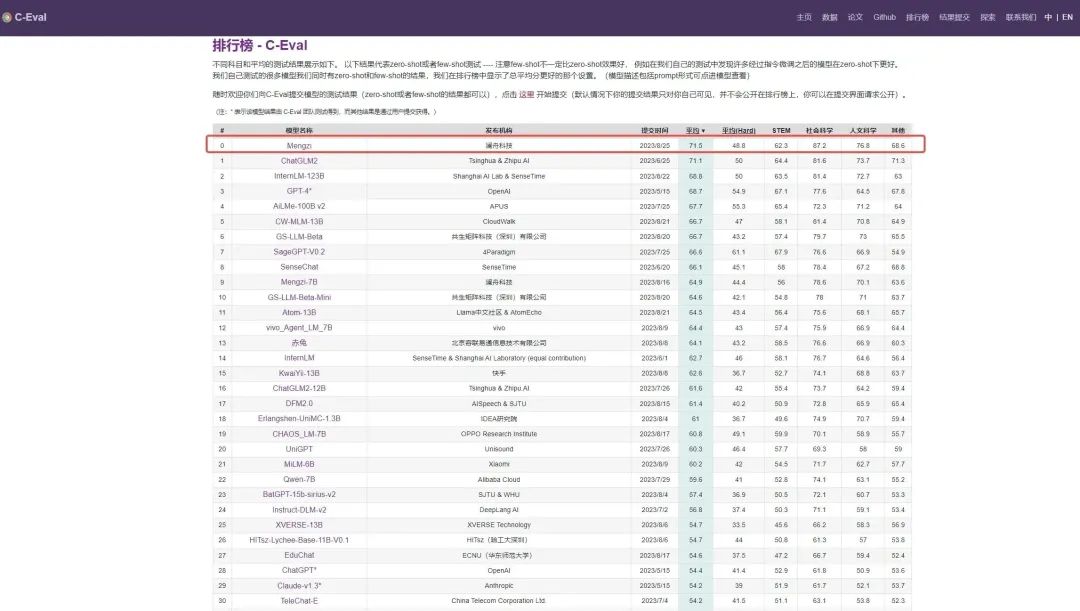Click the STEM column header
The width and height of the screenshot is (1080, 611).
point(781,130)
